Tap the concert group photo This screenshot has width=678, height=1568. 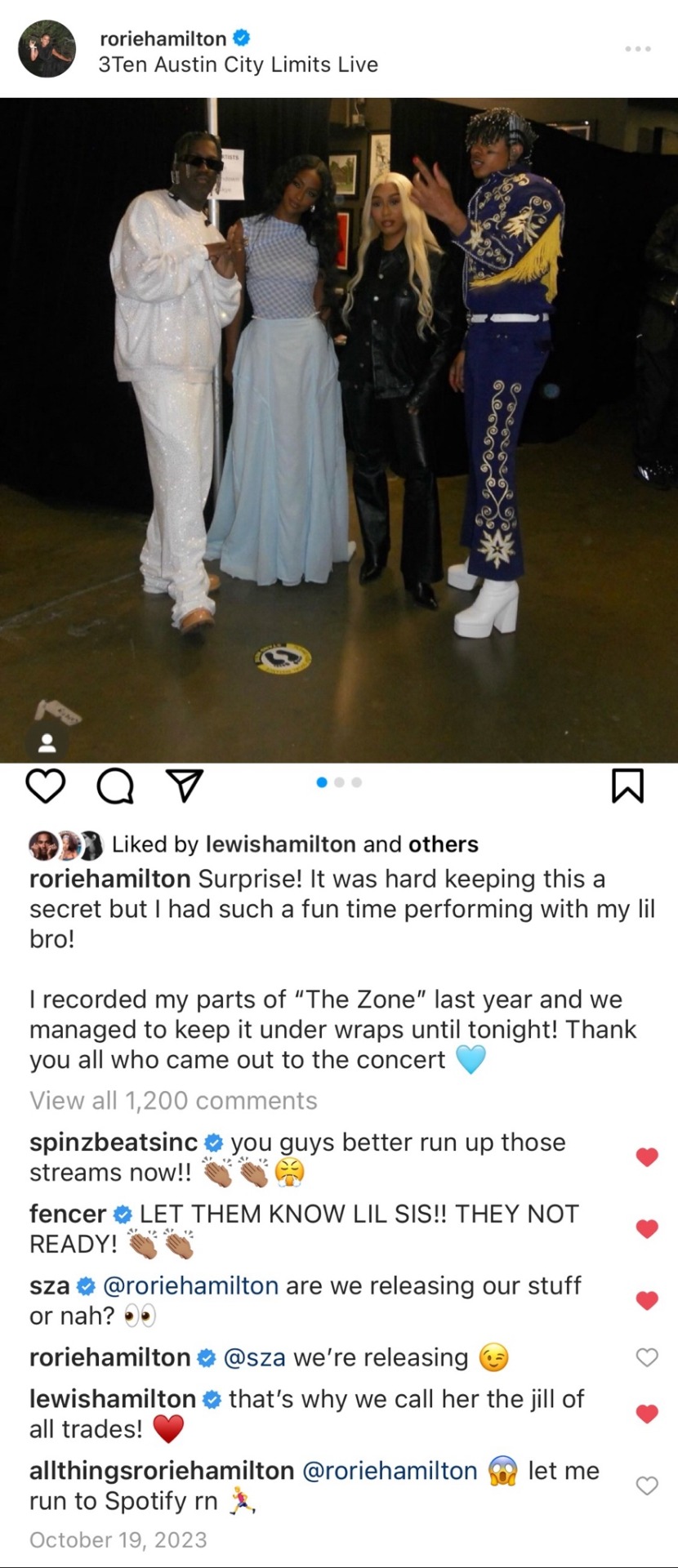tap(339, 430)
